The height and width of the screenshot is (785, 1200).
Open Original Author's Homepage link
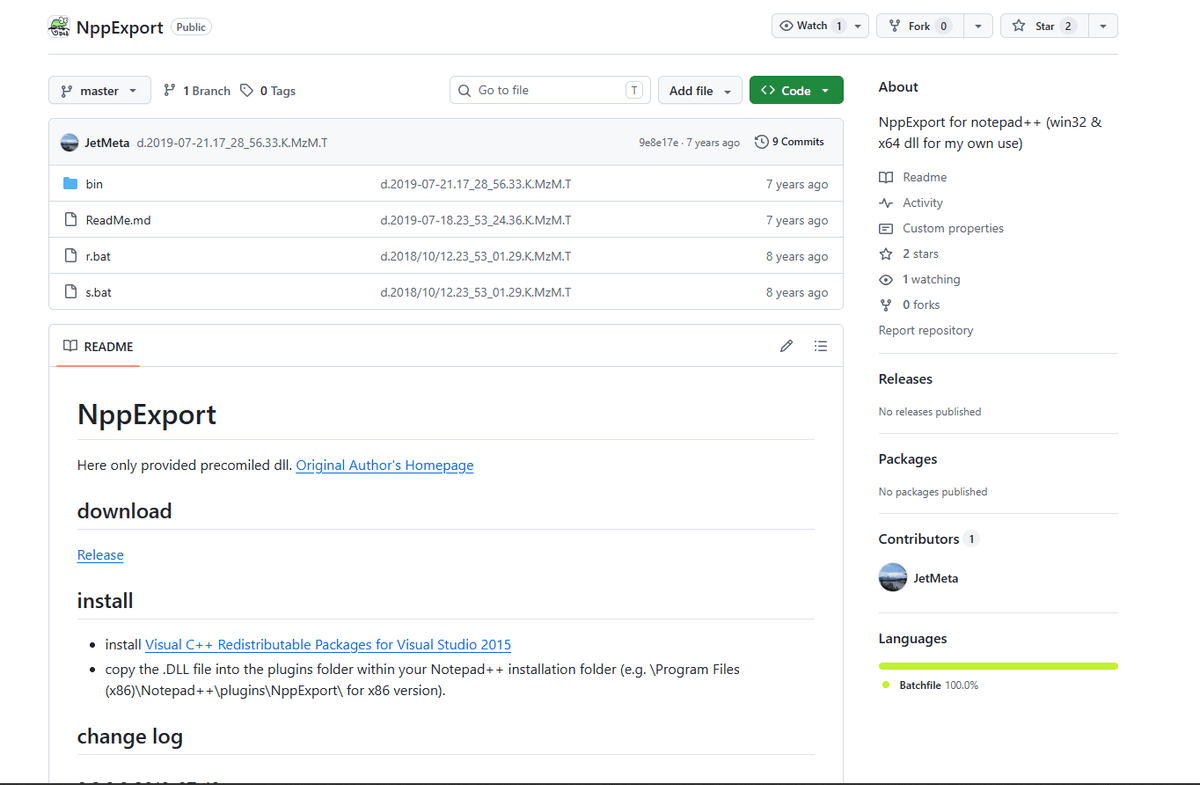click(x=385, y=465)
